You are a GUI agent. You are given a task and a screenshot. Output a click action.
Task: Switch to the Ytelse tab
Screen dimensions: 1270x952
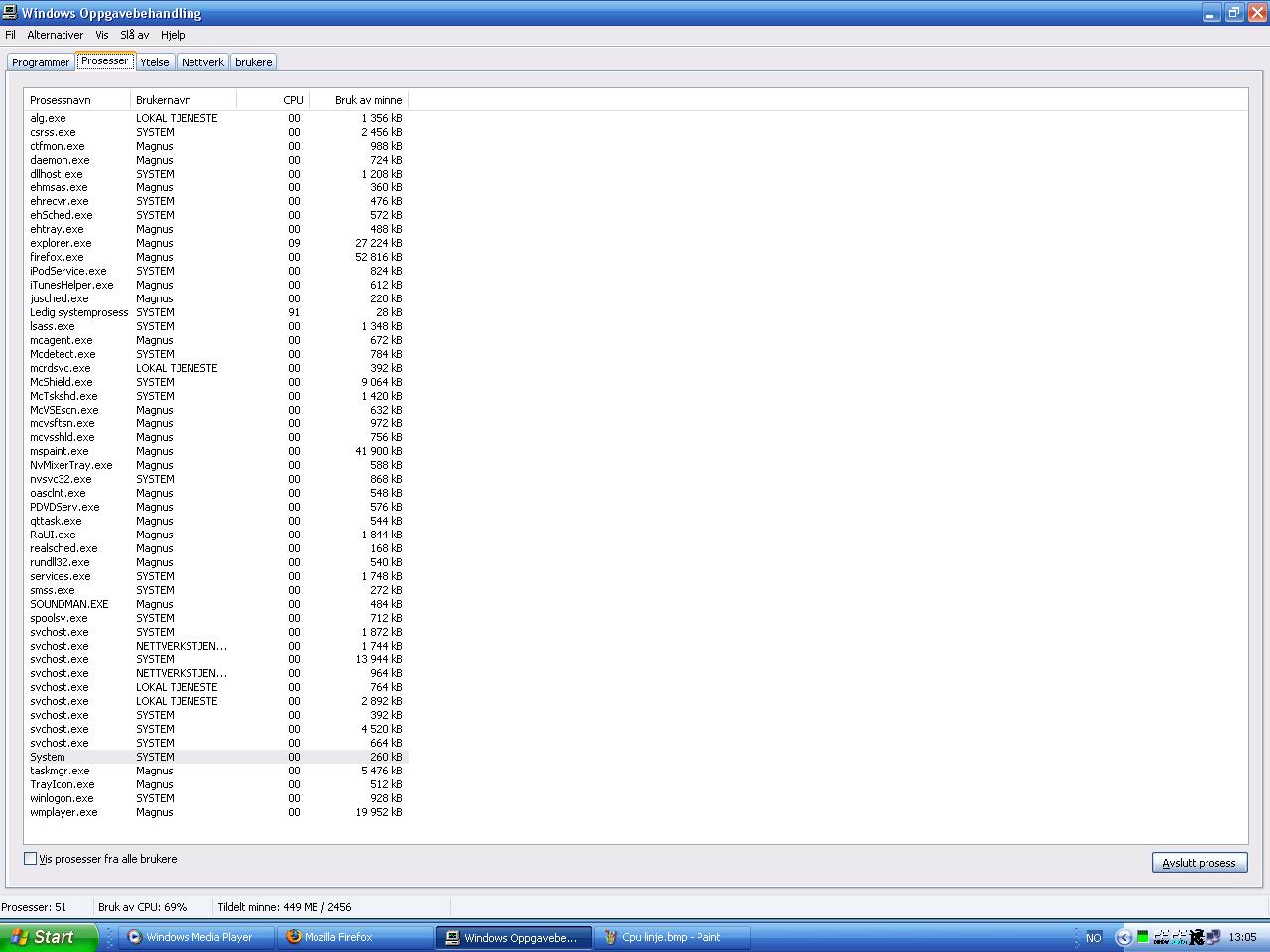(x=154, y=62)
